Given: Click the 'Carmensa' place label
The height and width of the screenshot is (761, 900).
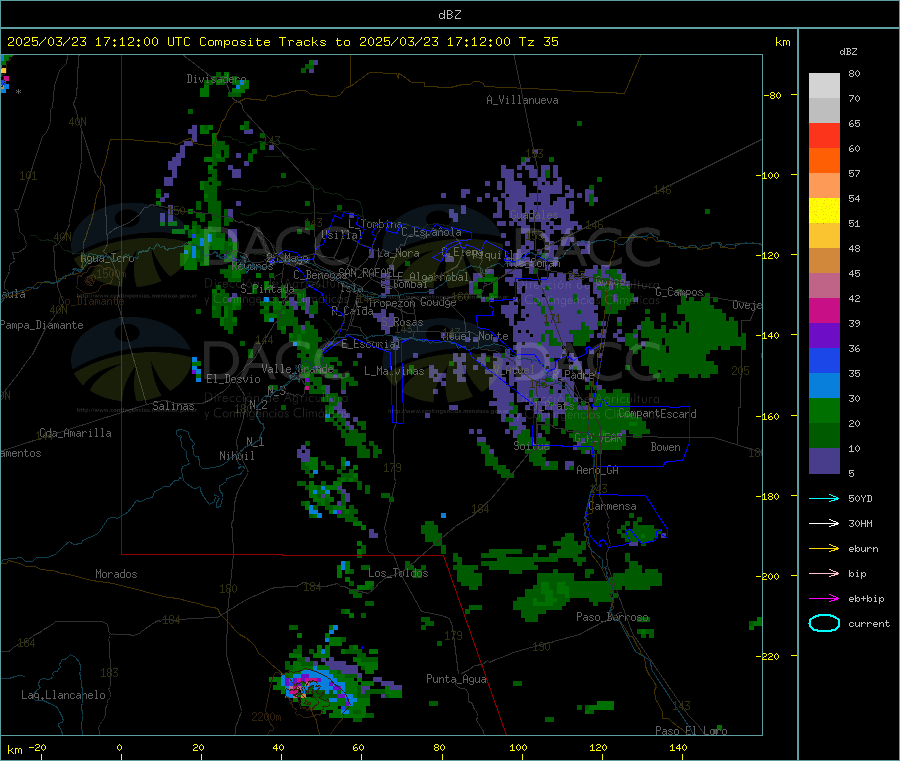Looking at the screenshot, I should [x=612, y=506].
